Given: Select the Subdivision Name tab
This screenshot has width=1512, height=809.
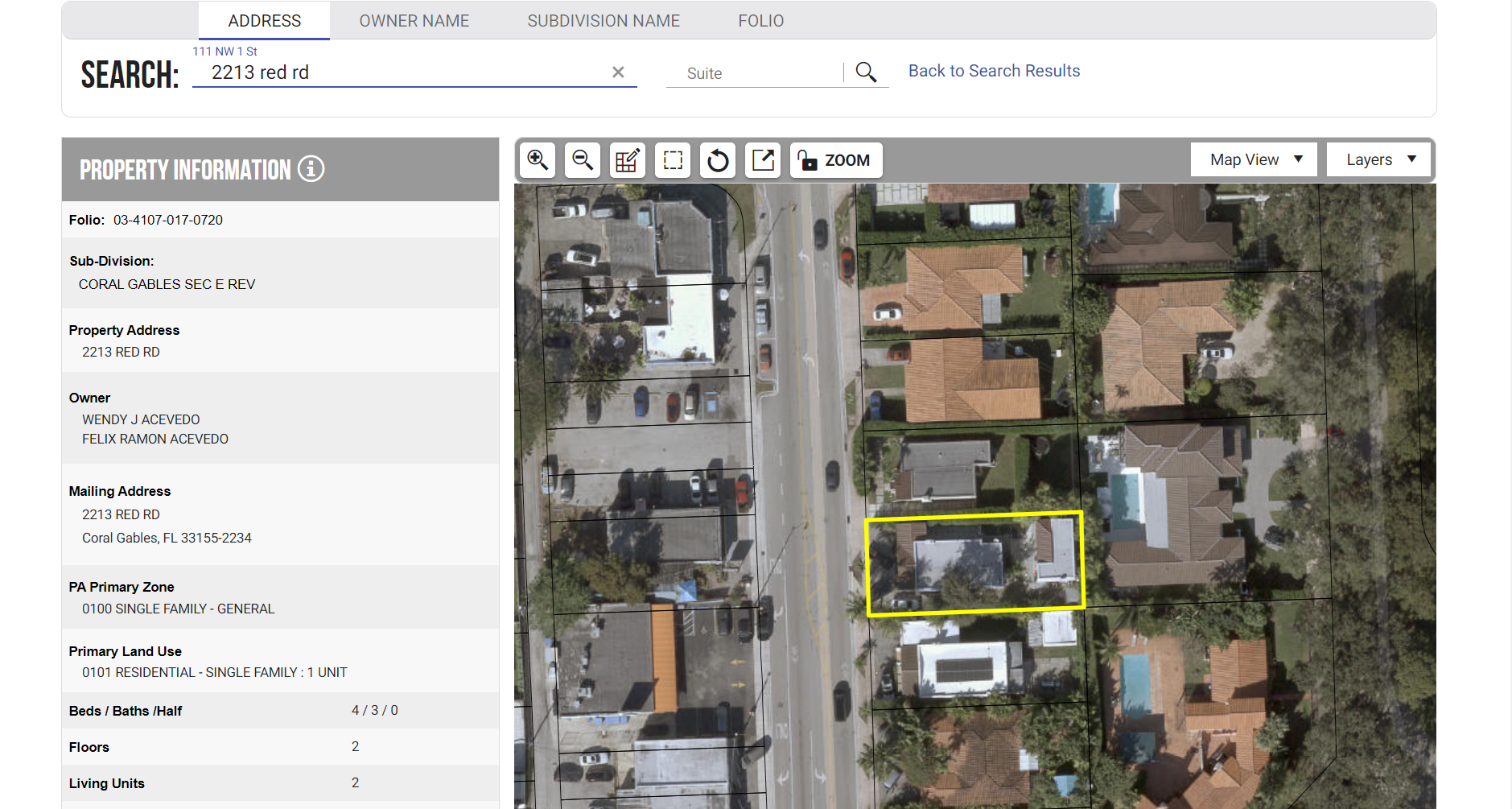Looking at the screenshot, I should coord(604,21).
